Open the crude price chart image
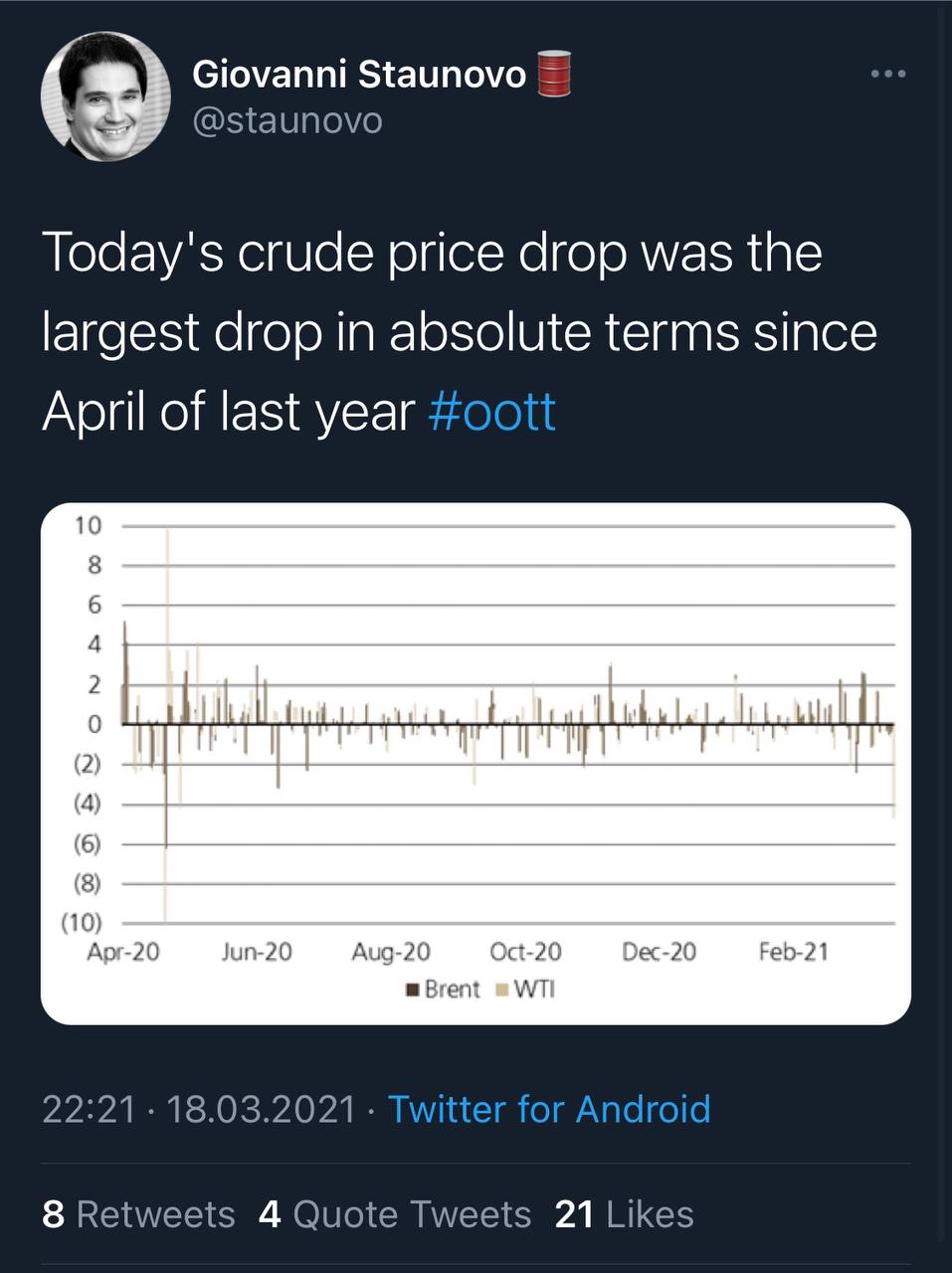 point(476,764)
